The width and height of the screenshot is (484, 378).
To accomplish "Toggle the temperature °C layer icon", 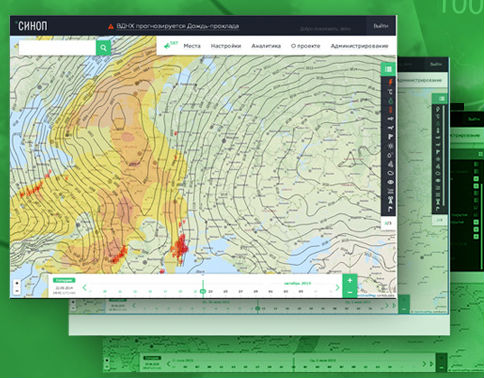I will pyautogui.click(x=390, y=92).
